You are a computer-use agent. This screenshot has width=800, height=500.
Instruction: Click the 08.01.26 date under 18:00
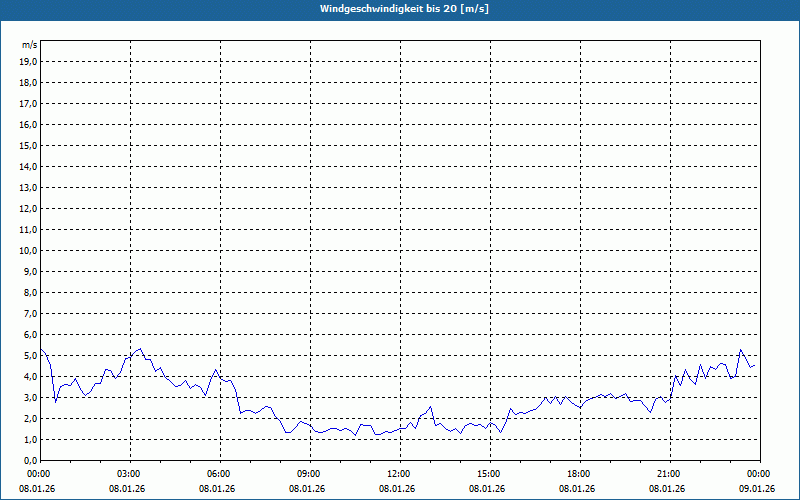coord(577,489)
